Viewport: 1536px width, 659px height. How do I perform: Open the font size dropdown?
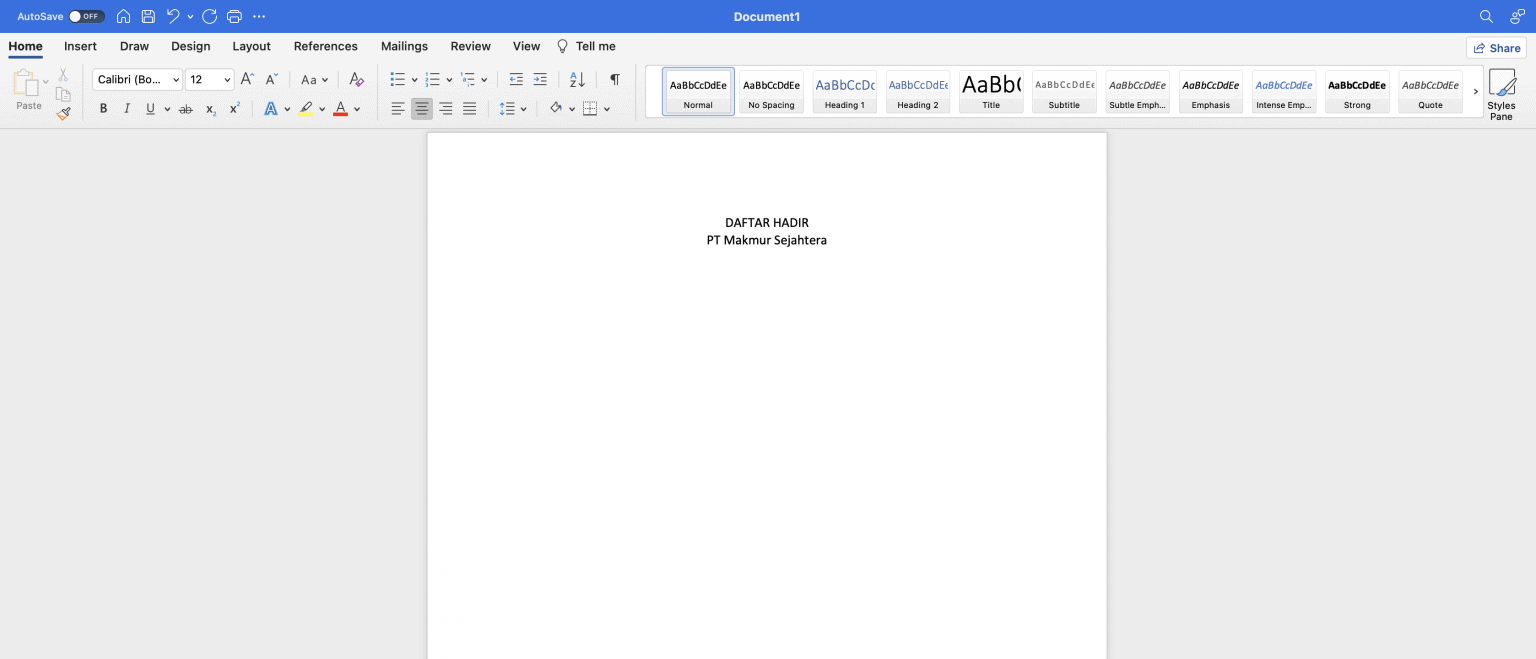click(226, 79)
